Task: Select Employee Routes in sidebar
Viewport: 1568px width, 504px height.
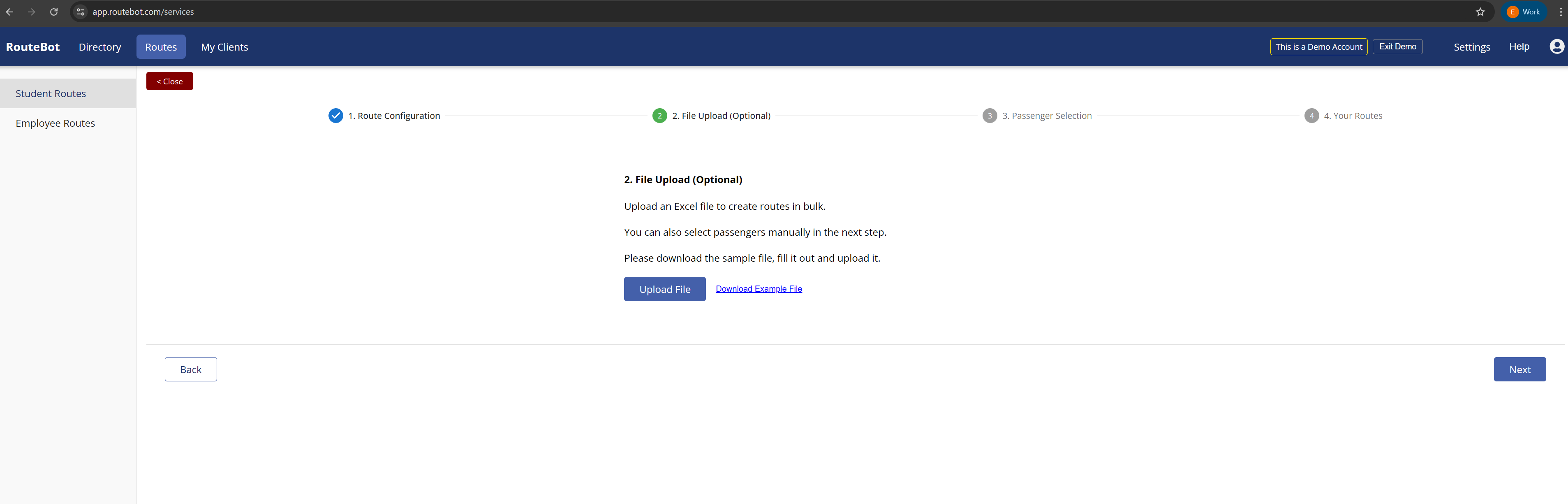Action: [x=56, y=123]
